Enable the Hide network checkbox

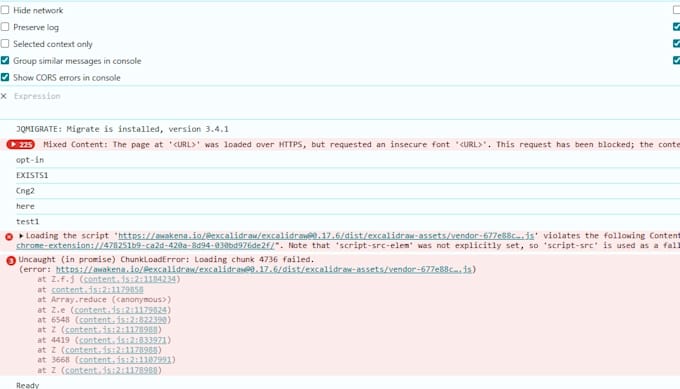click(5, 10)
